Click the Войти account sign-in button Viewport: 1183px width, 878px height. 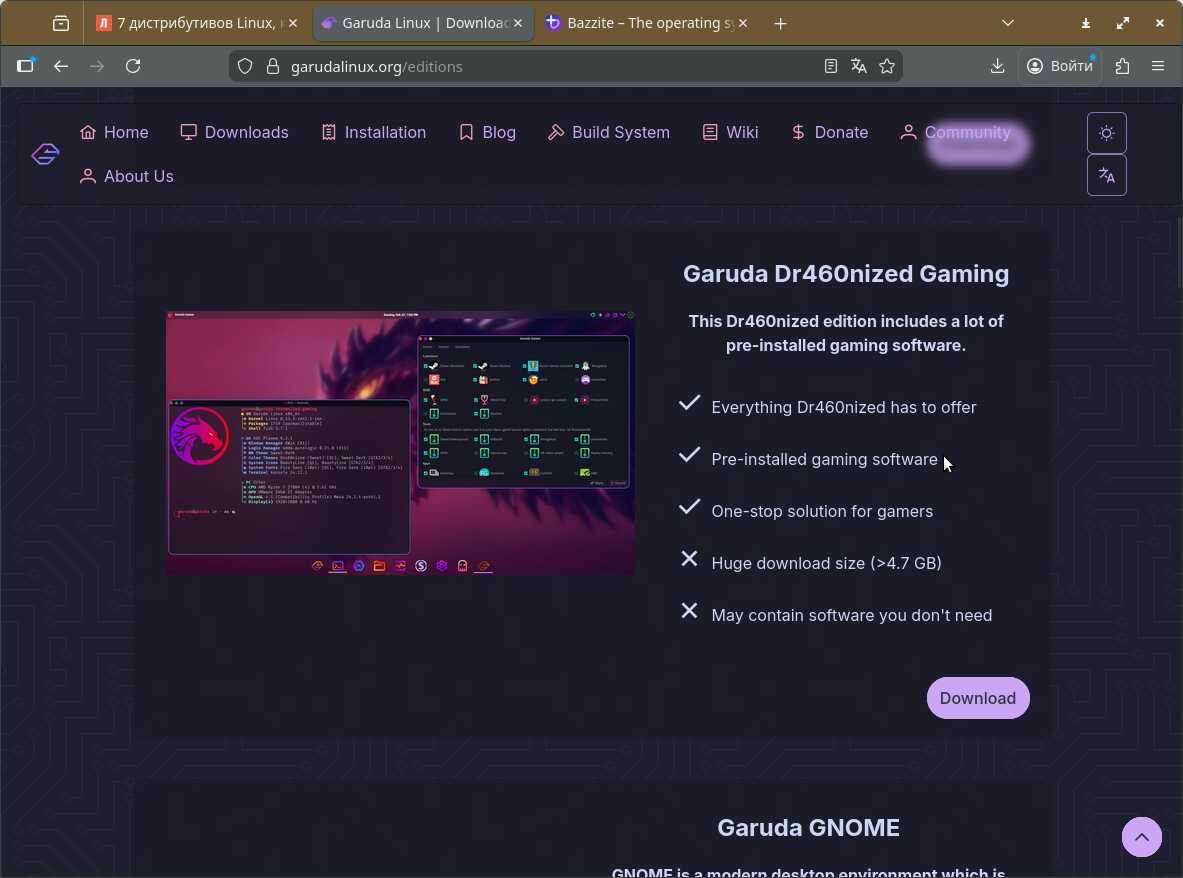1060,66
